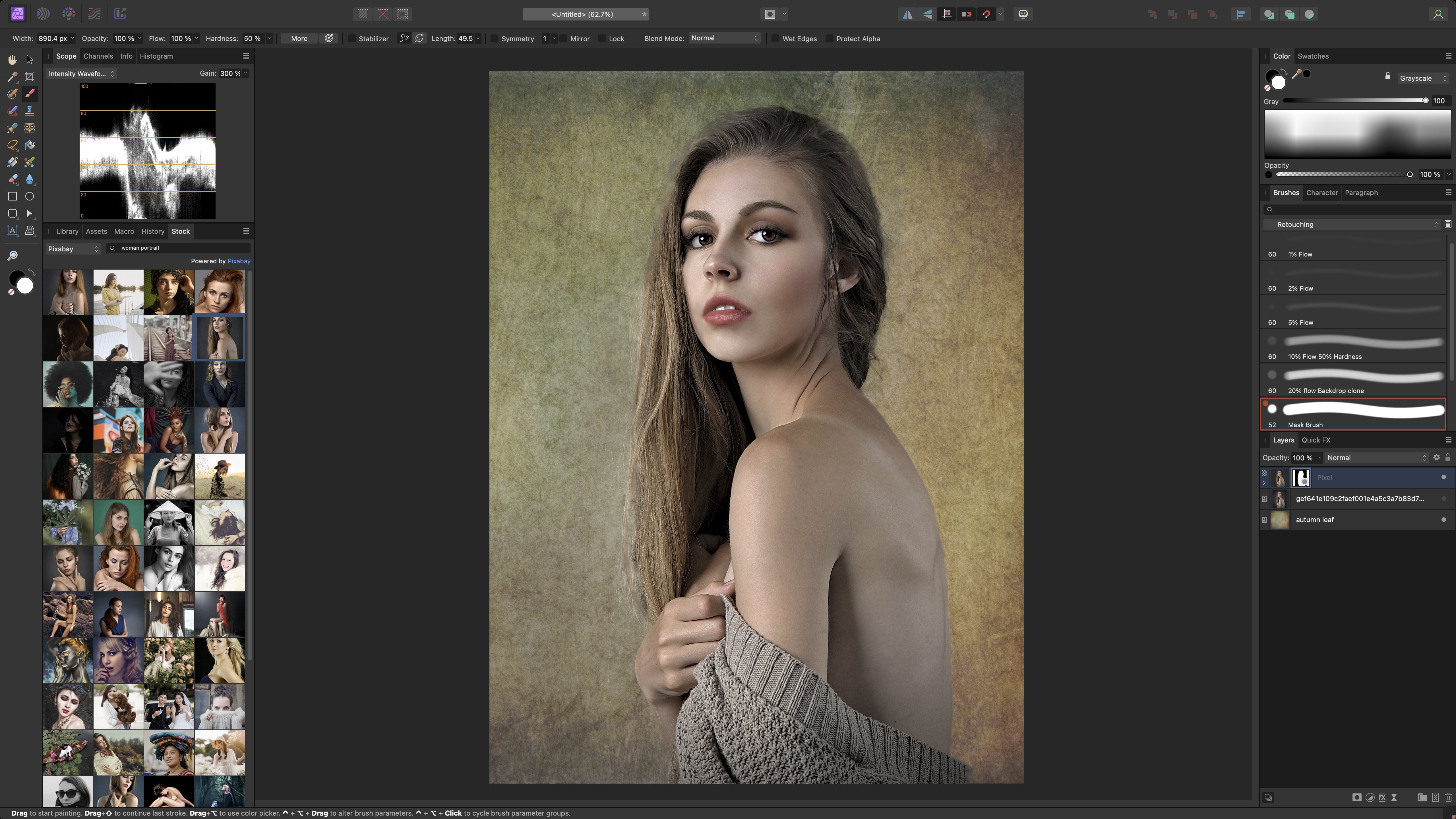Click the Gray slider handle
Image resolution: width=1456 pixels, height=819 pixels.
tap(1426, 101)
